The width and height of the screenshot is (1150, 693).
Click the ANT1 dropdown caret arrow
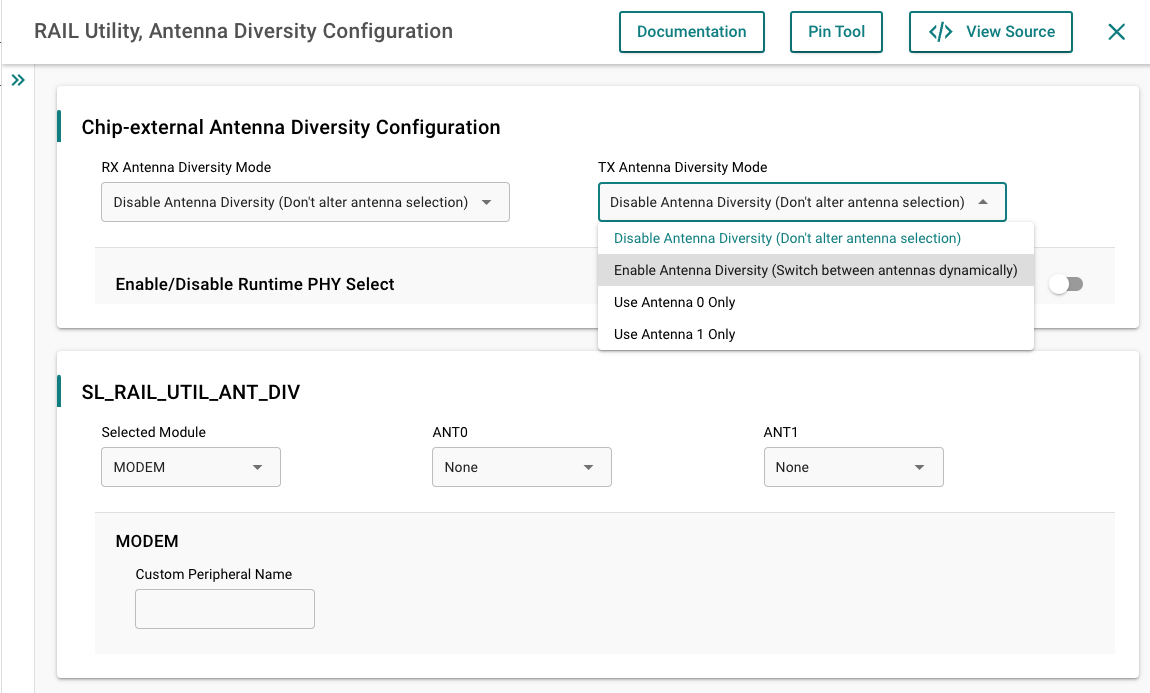click(x=919, y=467)
